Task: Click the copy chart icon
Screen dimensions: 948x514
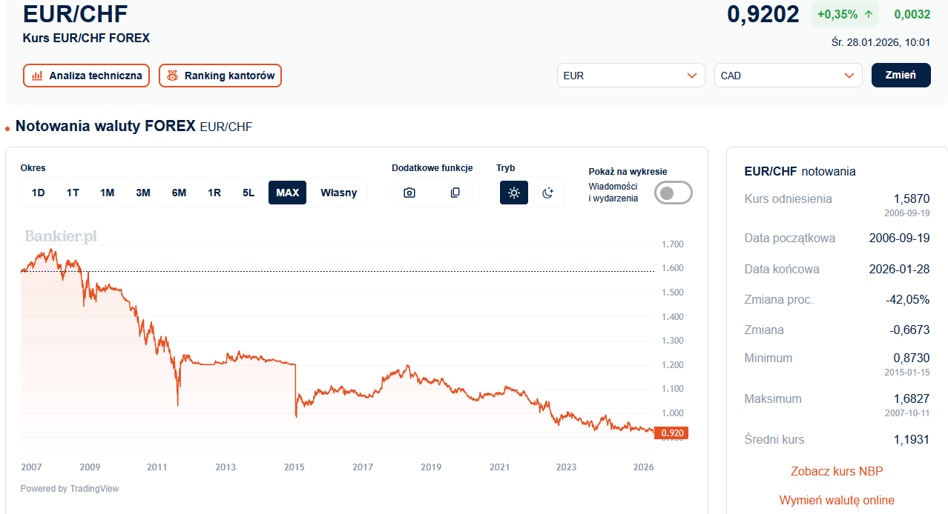Action: [x=455, y=193]
